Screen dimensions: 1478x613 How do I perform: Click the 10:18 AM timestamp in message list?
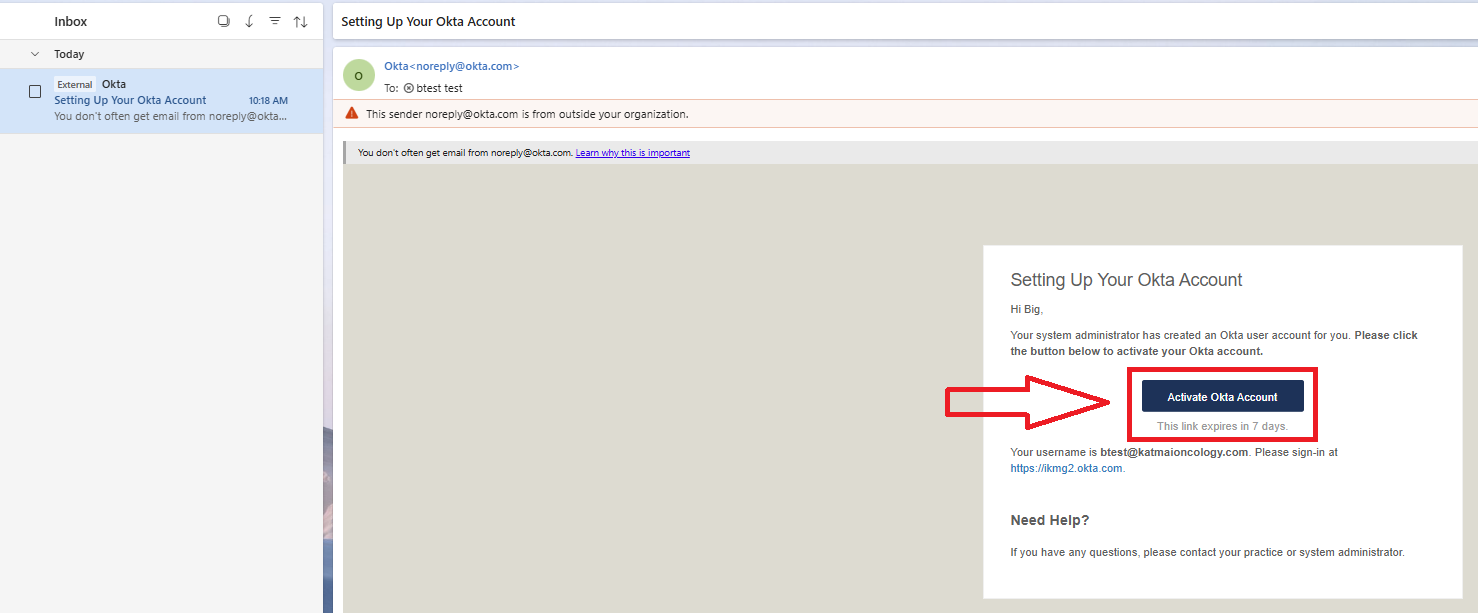coord(268,101)
